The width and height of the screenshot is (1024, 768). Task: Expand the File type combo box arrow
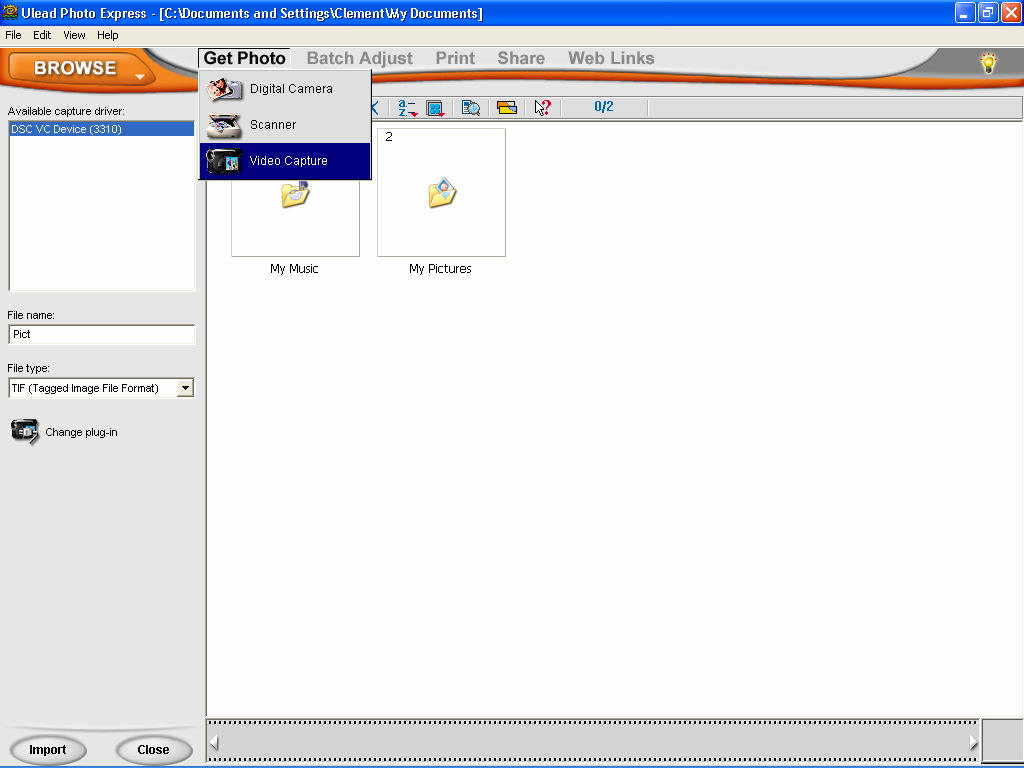185,388
